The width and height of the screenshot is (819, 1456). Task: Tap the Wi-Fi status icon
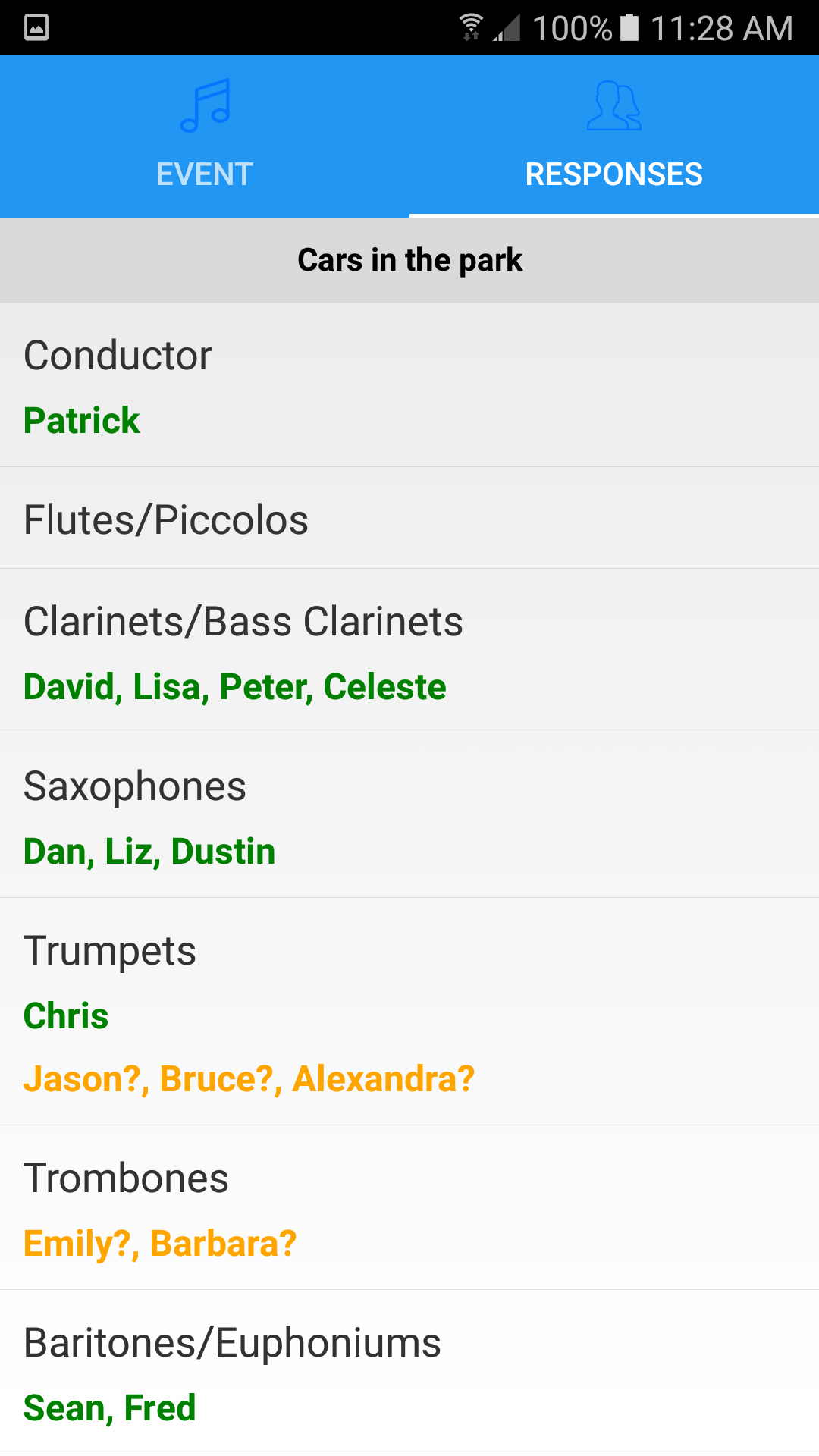[471, 27]
